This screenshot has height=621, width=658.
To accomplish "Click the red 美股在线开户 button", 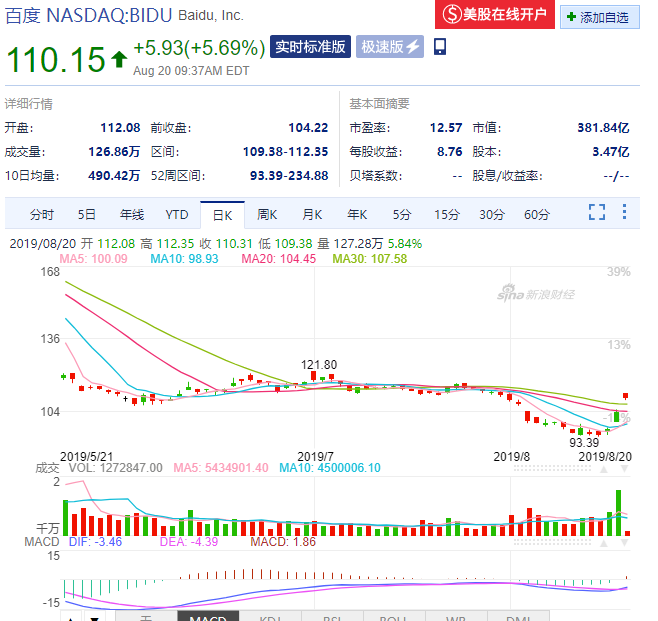I will [496, 15].
